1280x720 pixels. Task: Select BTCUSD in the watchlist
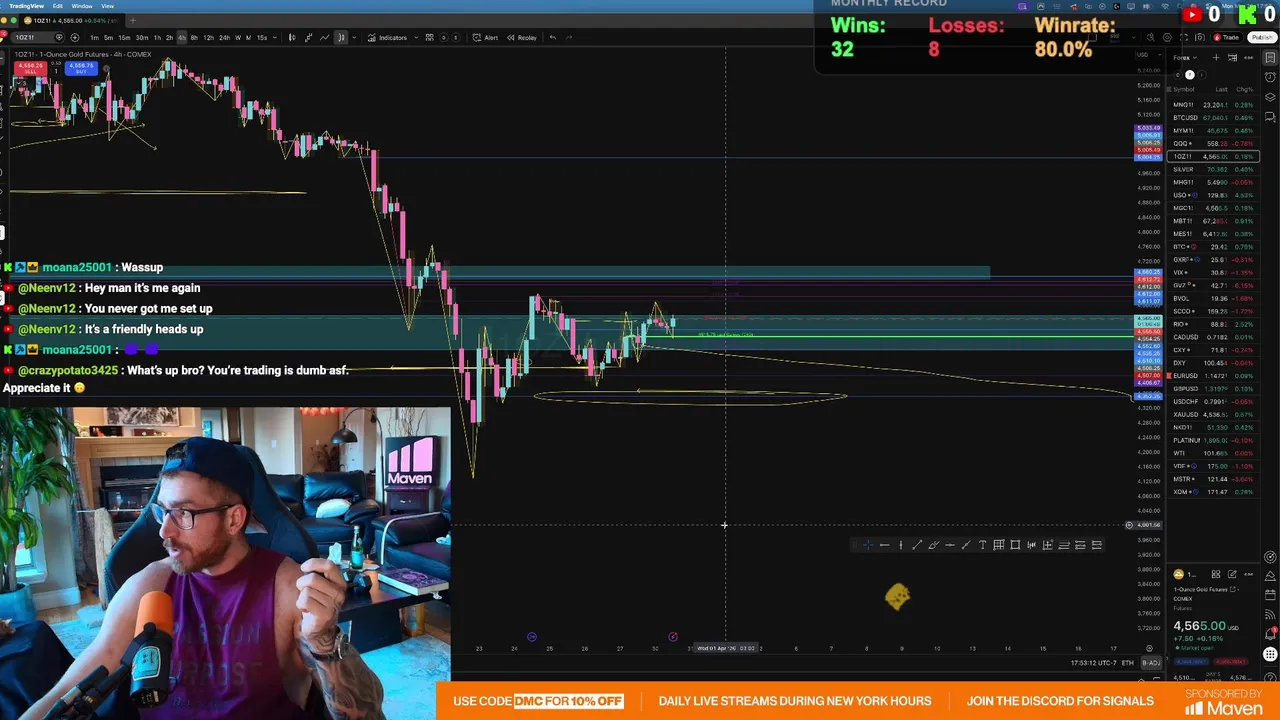[x=1214, y=118]
